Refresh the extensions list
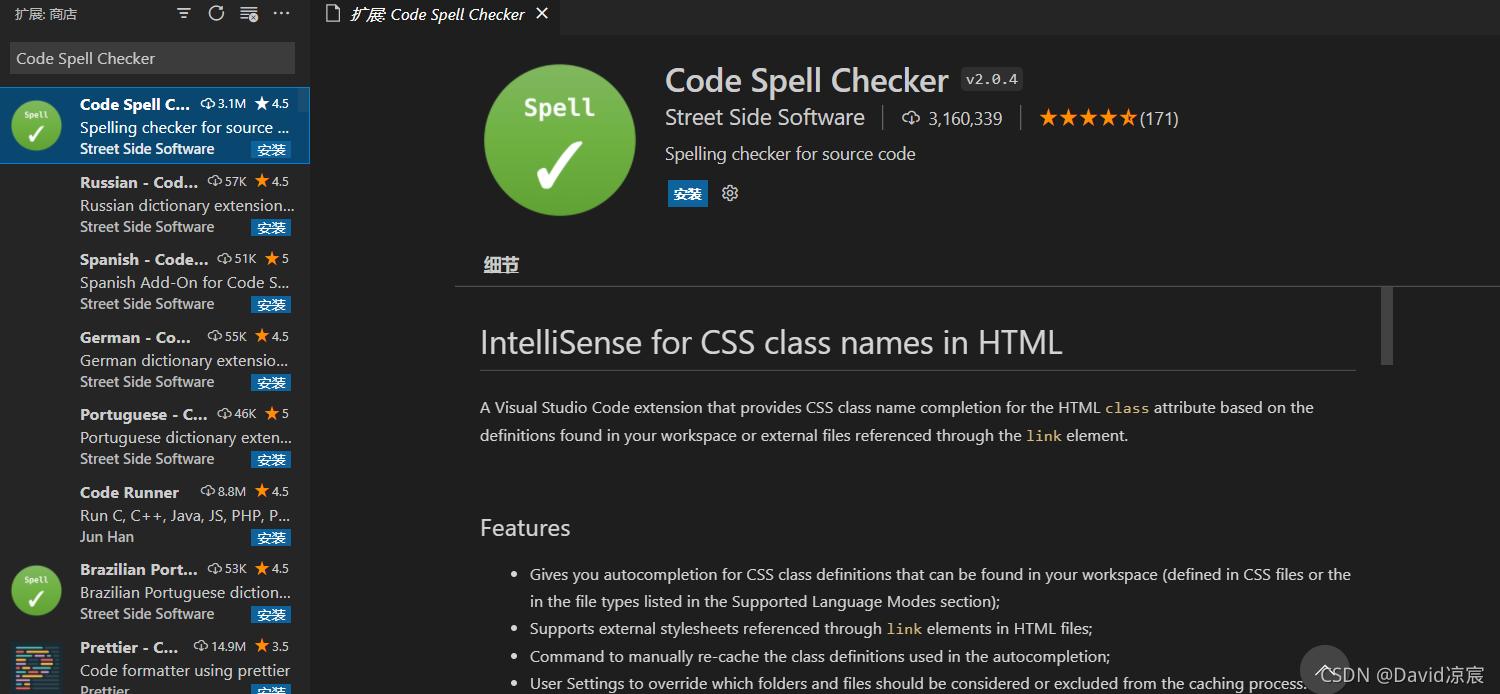The image size is (1500, 694). pyautogui.click(x=216, y=14)
